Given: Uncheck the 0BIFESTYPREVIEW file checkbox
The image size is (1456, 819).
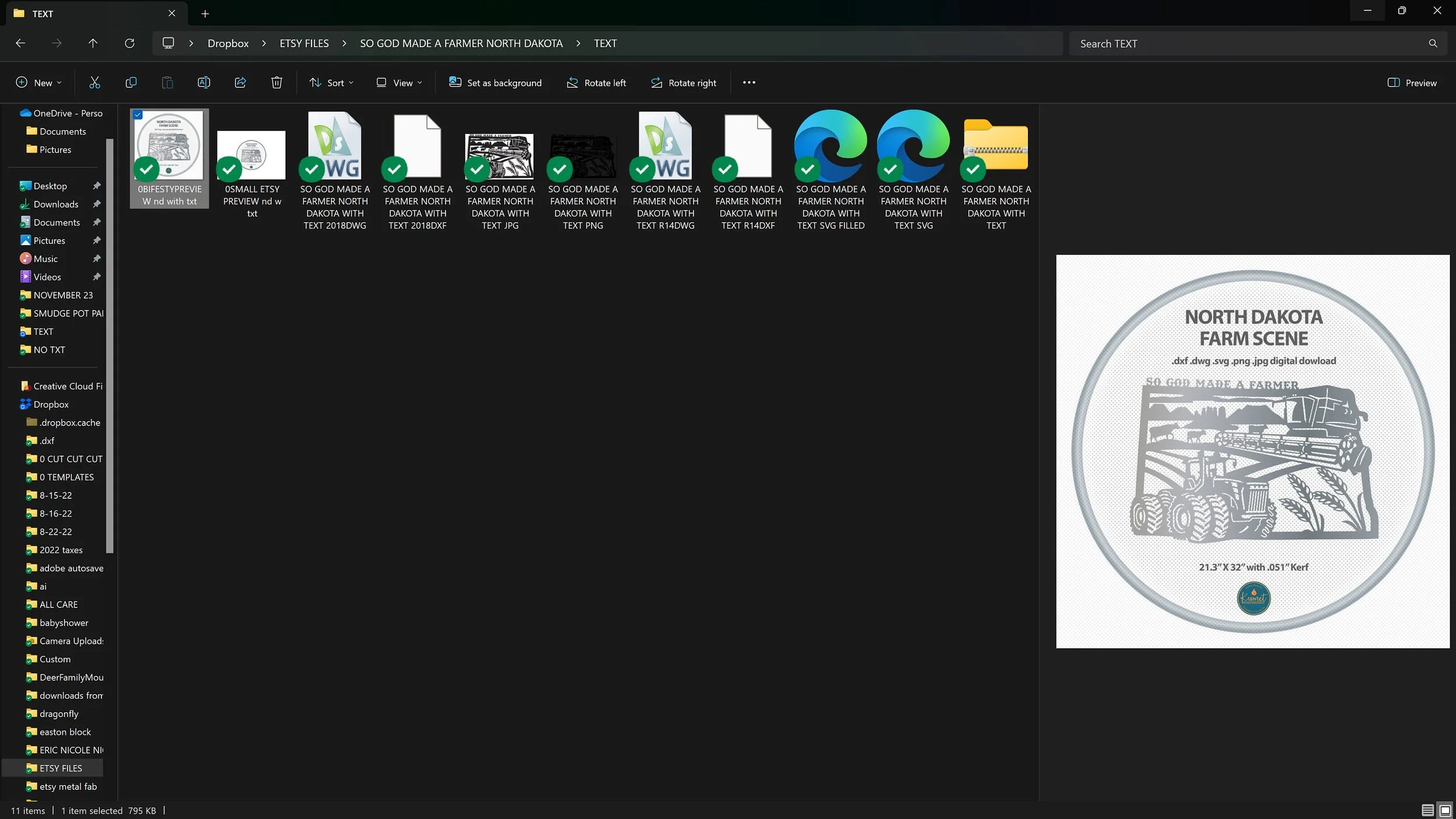Looking at the screenshot, I should click(138, 115).
